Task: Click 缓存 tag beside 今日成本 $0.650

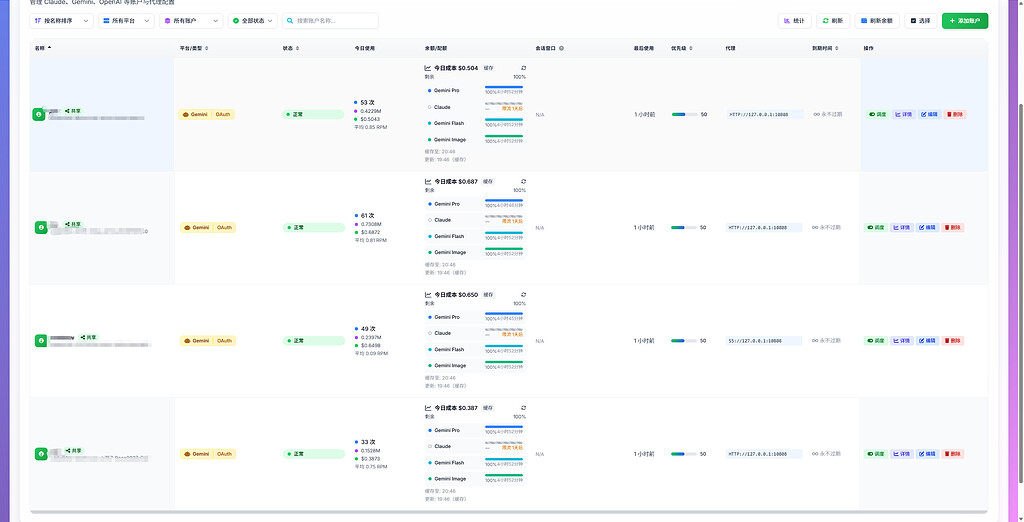Action: point(488,295)
